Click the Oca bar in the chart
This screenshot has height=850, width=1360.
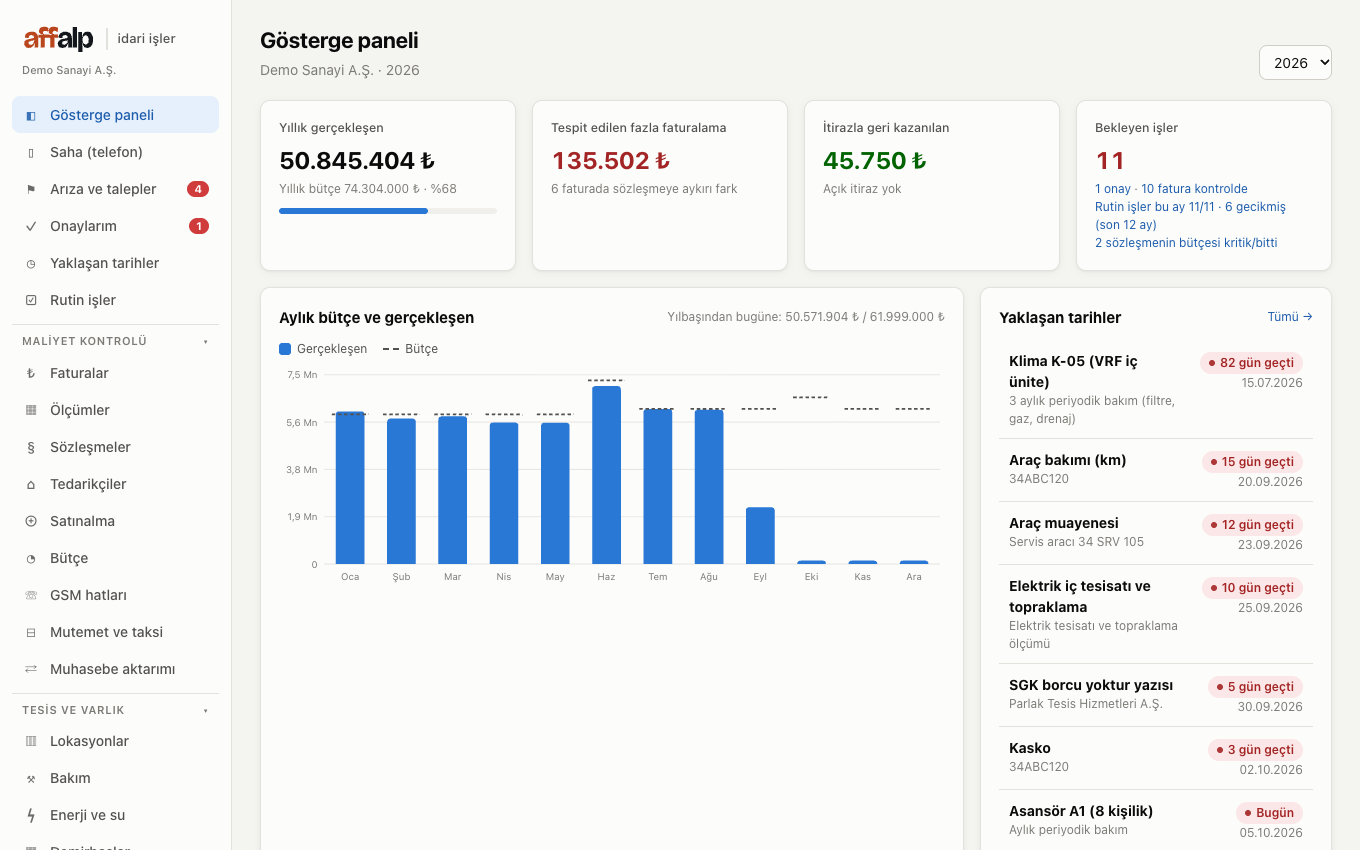pyautogui.click(x=350, y=488)
